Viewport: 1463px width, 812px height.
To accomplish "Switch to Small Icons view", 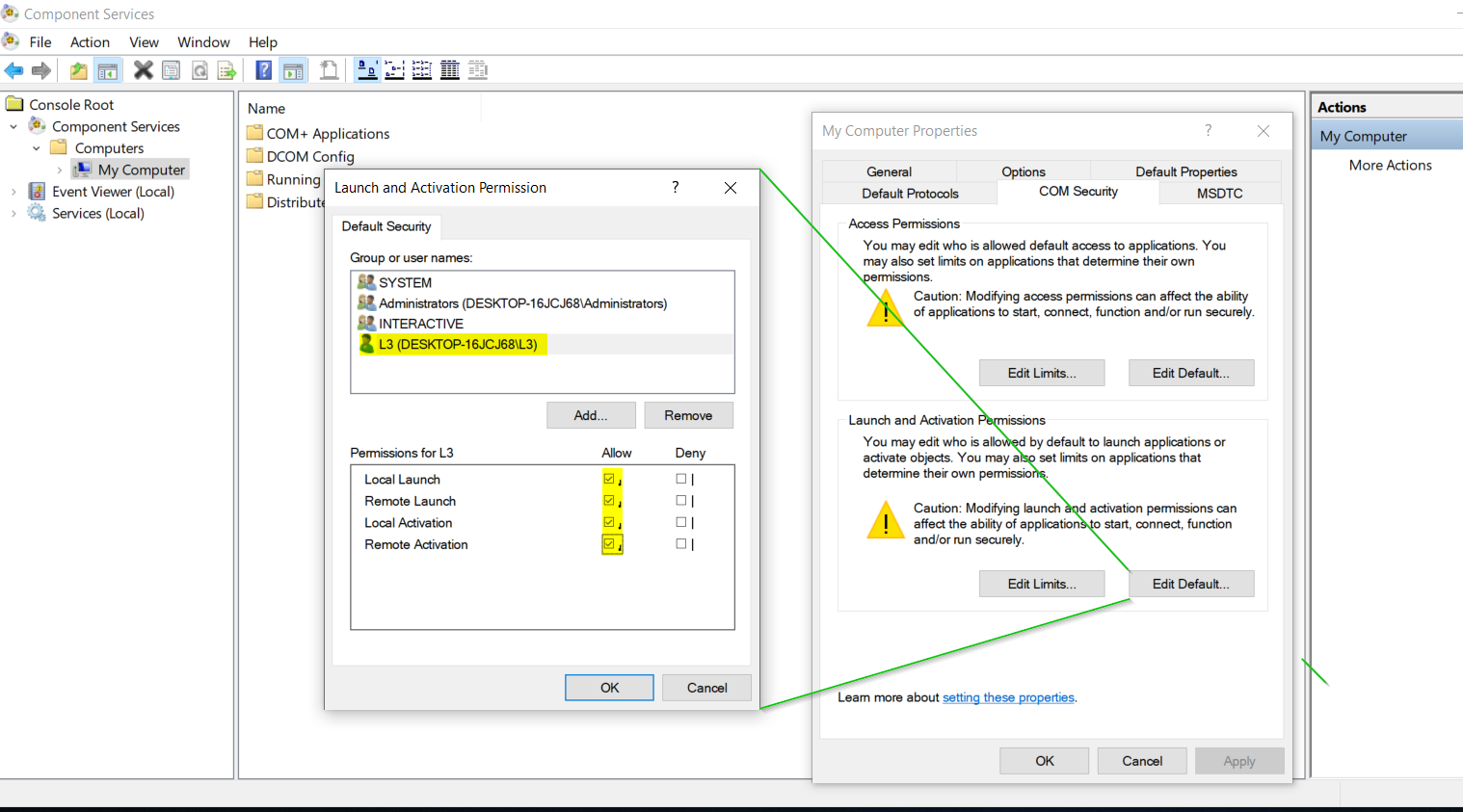I will tap(394, 70).
